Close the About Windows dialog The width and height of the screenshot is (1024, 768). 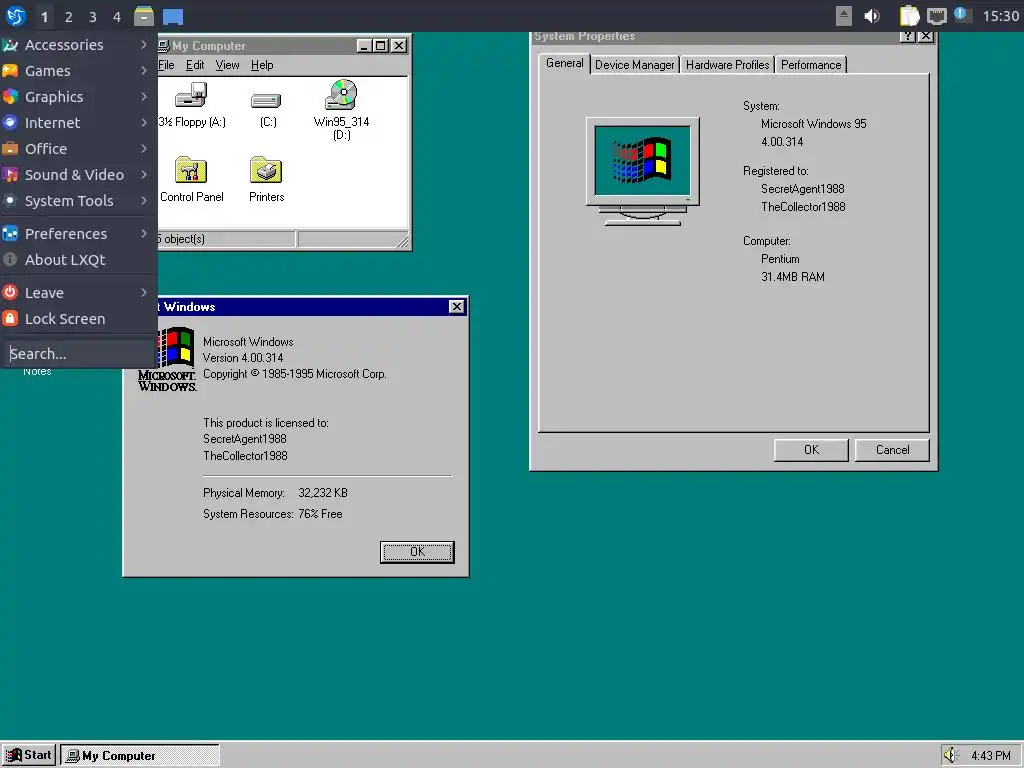click(x=456, y=307)
